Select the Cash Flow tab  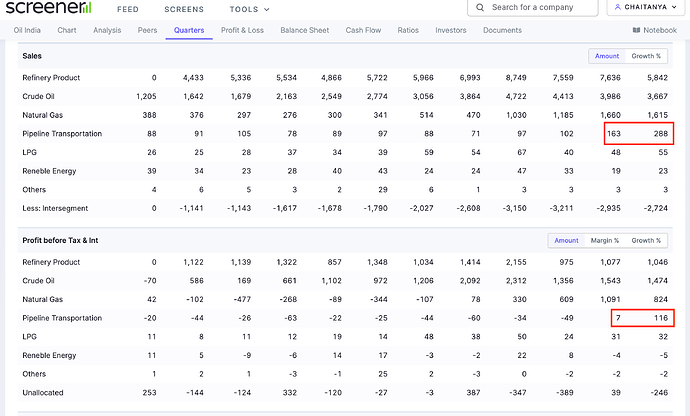tap(363, 30)
